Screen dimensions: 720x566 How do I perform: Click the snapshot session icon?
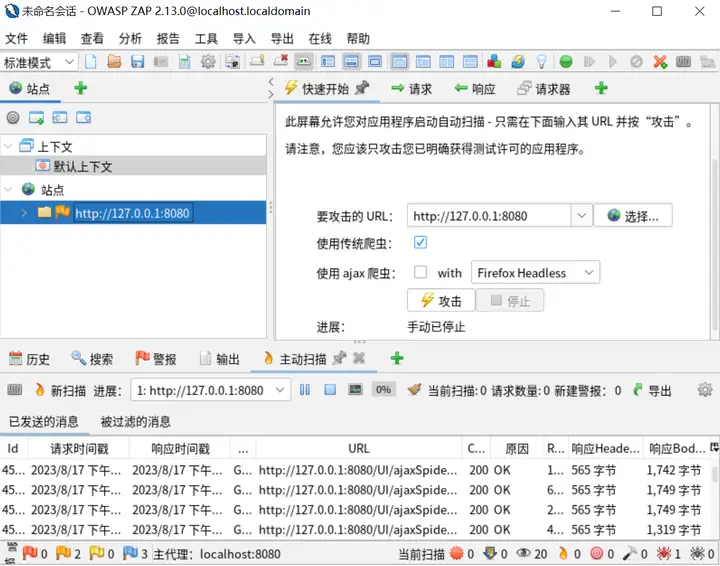(161, 62)
